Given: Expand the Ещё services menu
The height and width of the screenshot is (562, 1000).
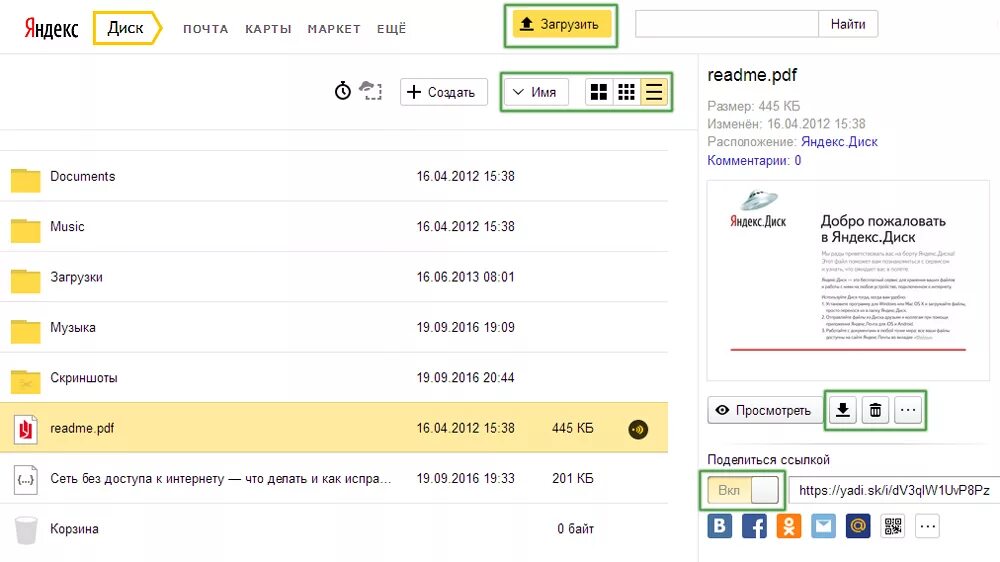Looking at the screenshot, I should pos(391,29).
